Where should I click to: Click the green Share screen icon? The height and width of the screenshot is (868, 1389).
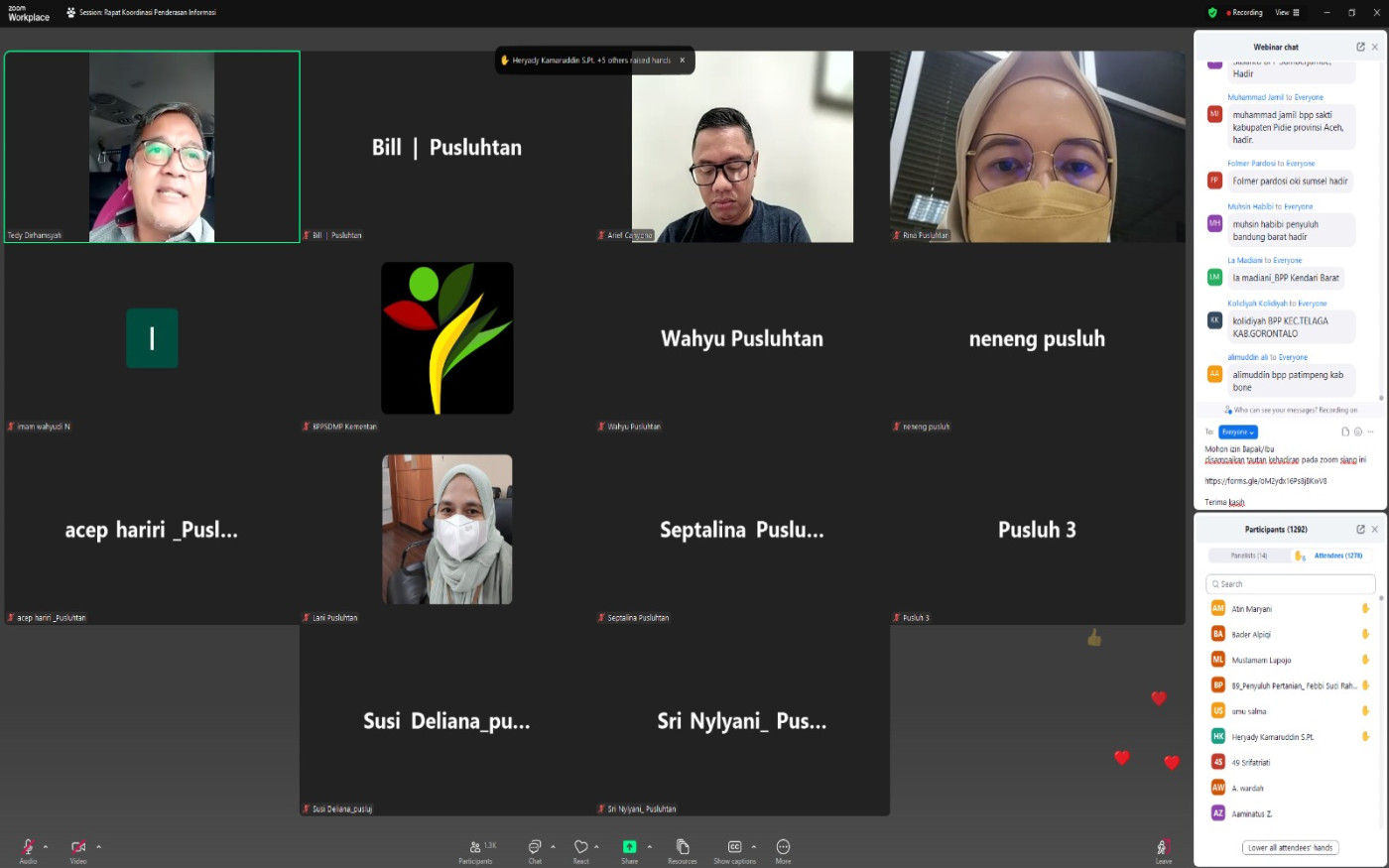click(x=629, y=847)
